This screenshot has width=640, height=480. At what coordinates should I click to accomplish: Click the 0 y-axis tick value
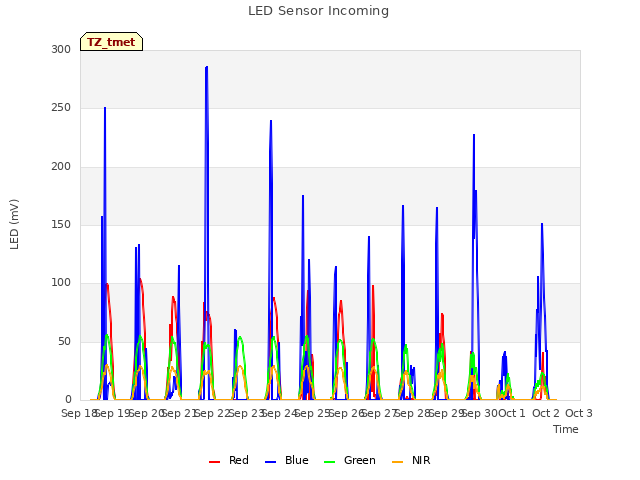coord(68,400)
